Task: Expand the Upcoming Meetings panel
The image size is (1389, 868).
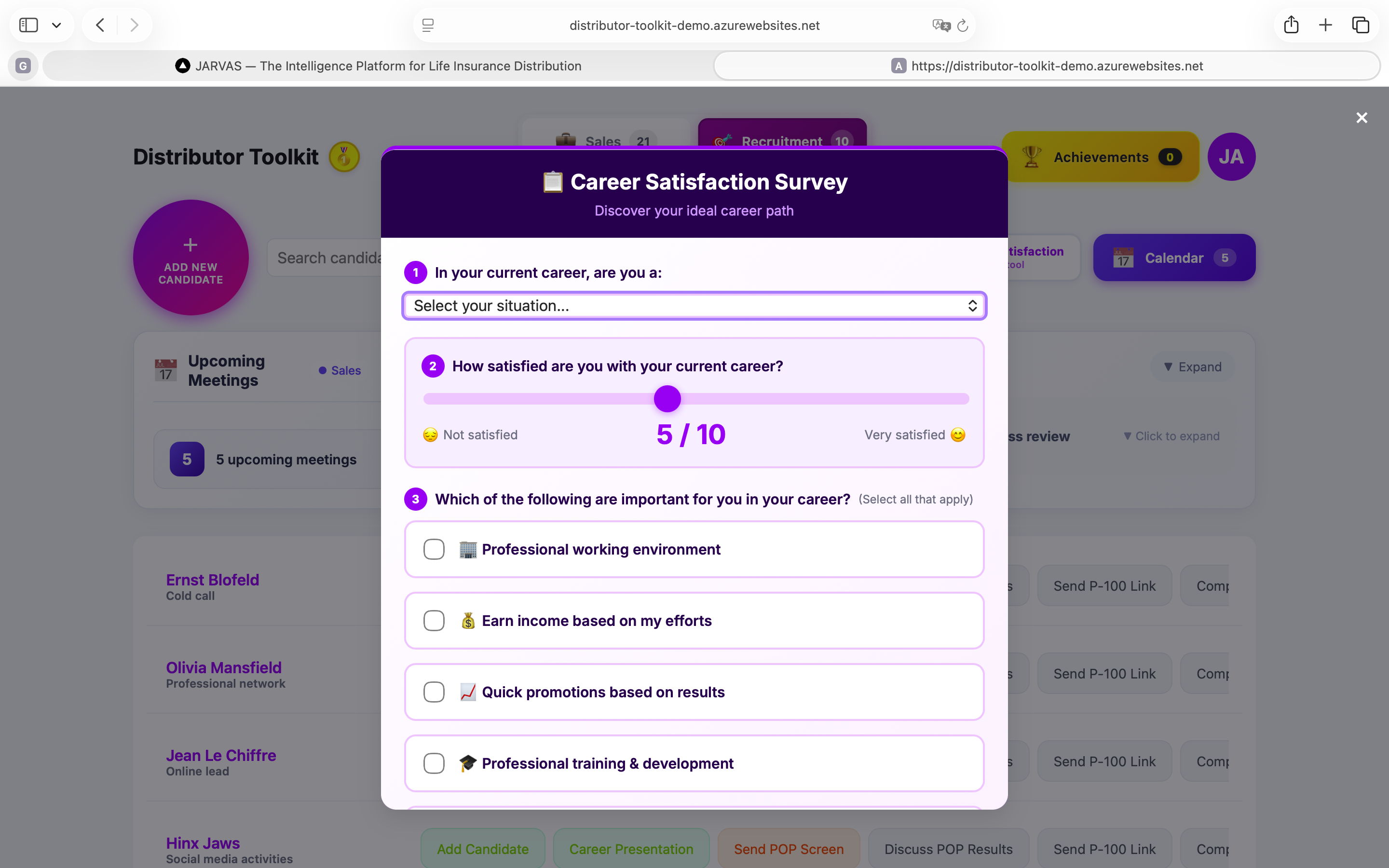Action: pos(1193,367)
